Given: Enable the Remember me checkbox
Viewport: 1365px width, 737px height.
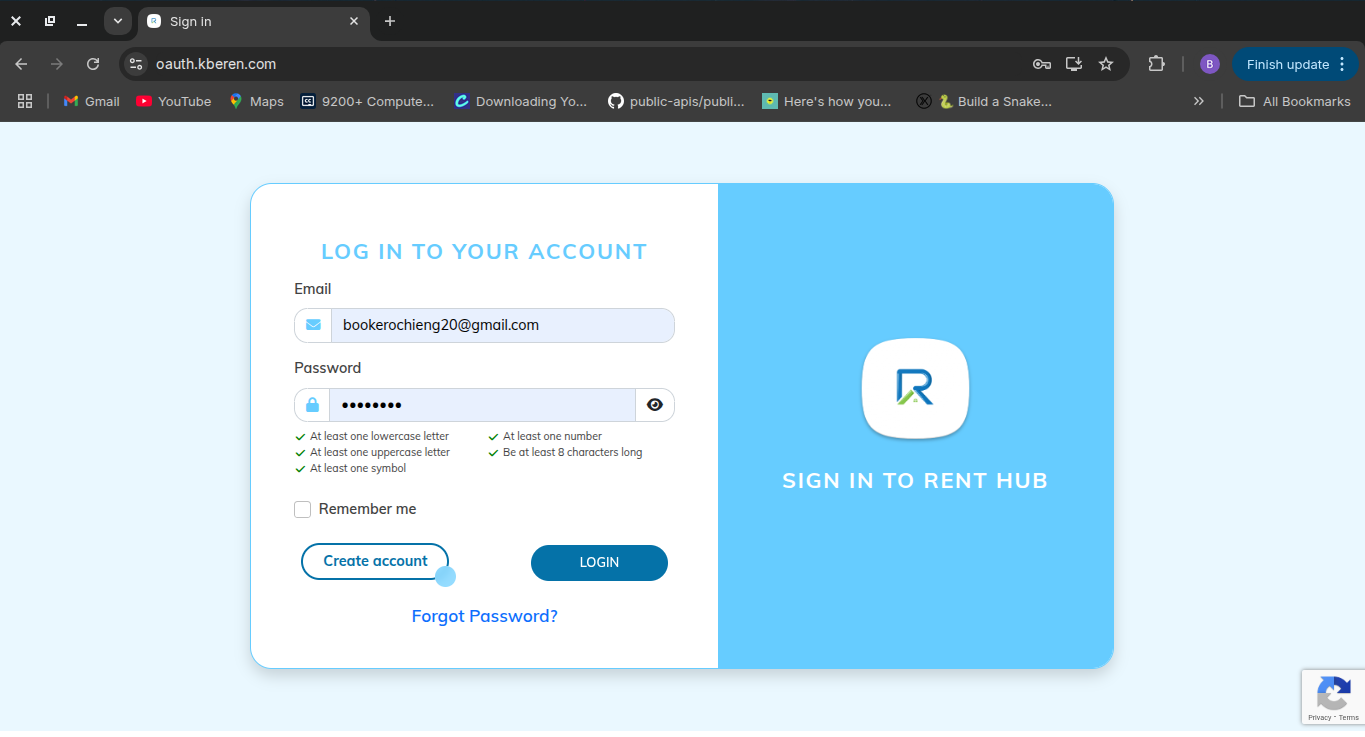Looking at the screenshot, I should [302, 509].
